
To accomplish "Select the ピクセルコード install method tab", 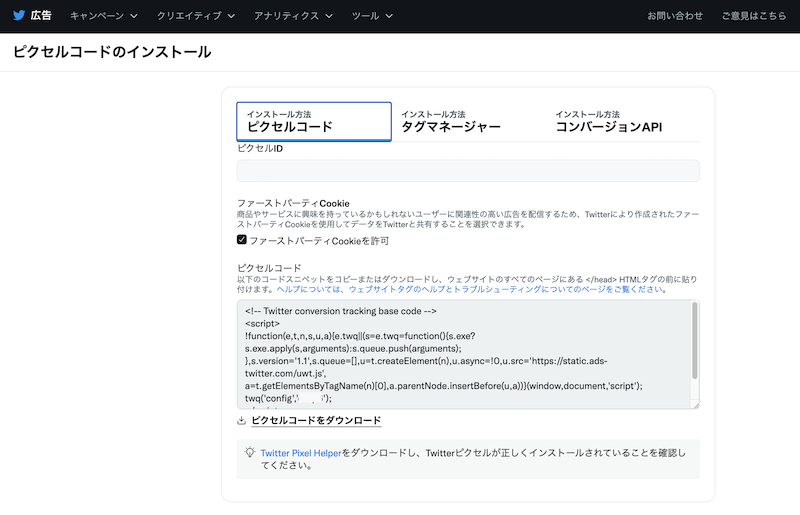I will point(314,121).
